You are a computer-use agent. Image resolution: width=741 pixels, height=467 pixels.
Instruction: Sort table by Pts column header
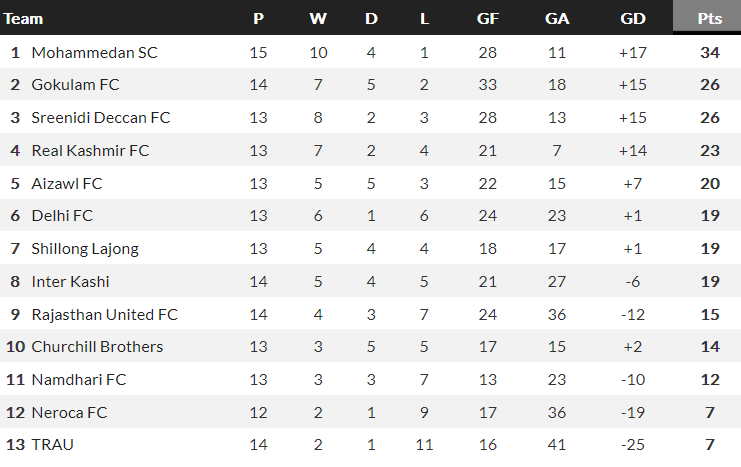click(710, 18)
